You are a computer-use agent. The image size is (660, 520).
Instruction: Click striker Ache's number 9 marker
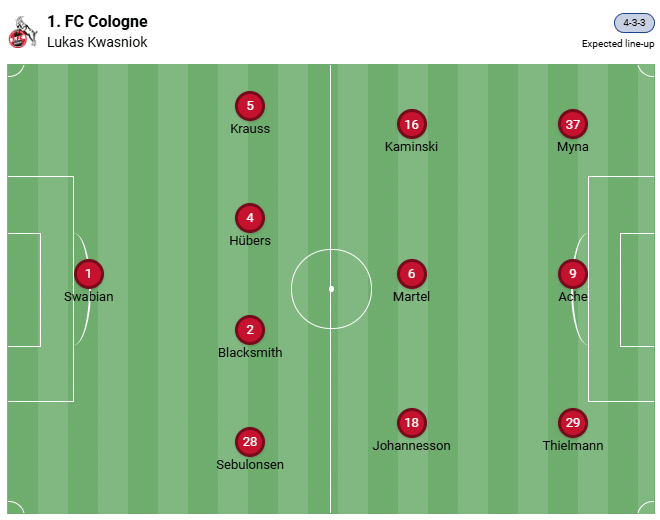click(572, 273)
